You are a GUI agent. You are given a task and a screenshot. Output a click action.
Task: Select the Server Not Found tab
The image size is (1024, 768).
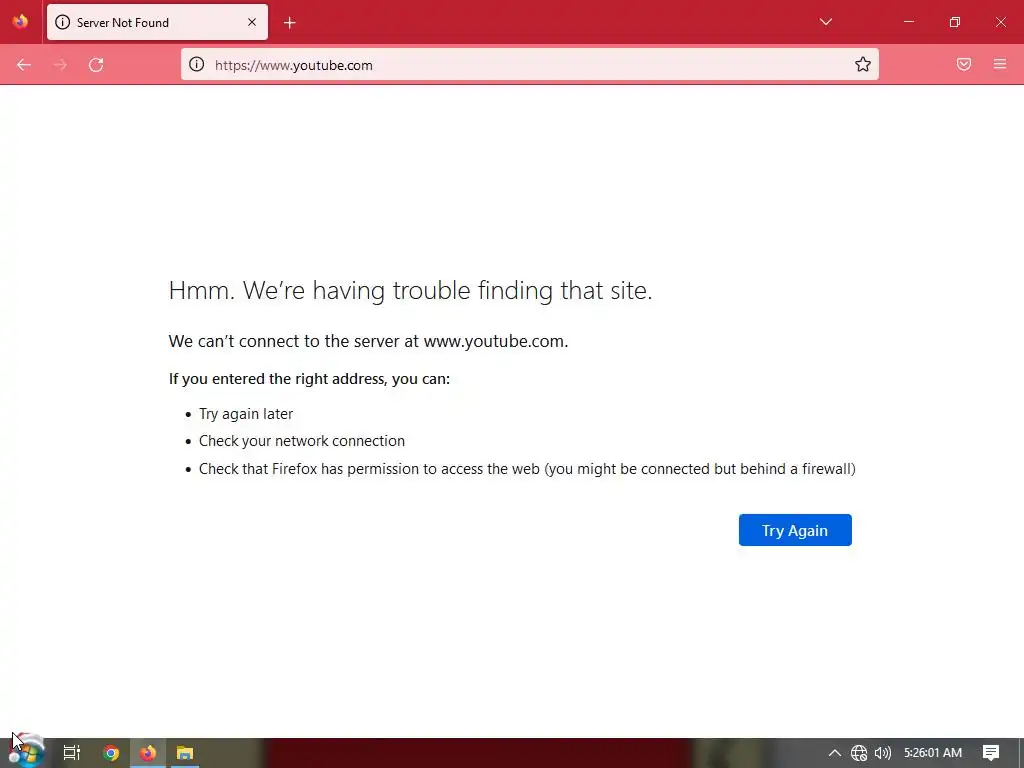157,22
